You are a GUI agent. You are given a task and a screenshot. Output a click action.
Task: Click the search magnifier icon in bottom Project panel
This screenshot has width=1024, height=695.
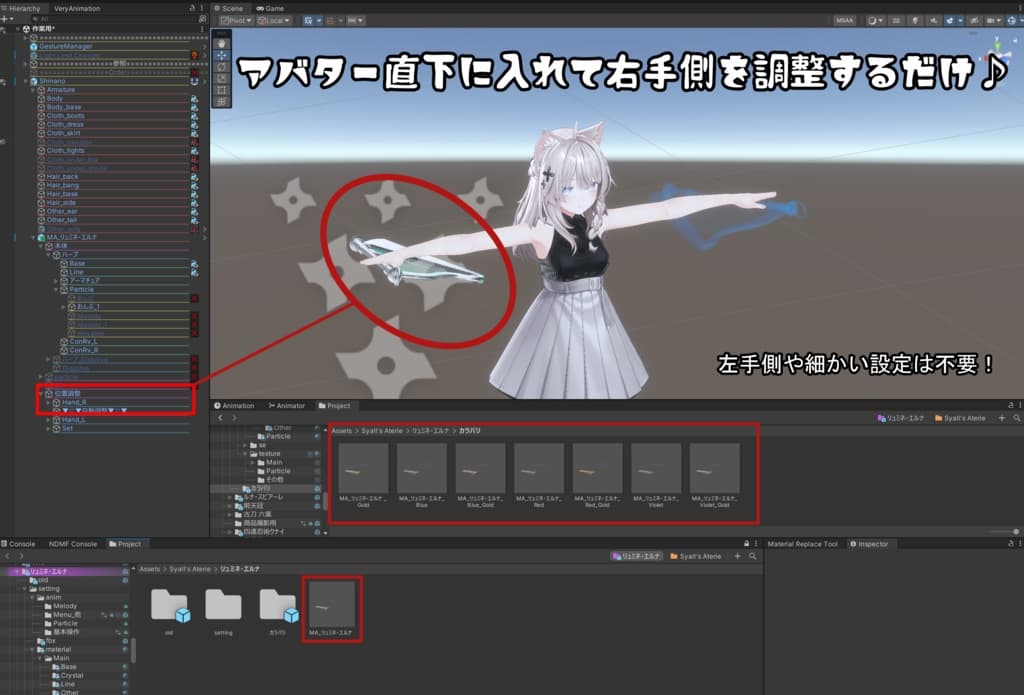(753, 556)
